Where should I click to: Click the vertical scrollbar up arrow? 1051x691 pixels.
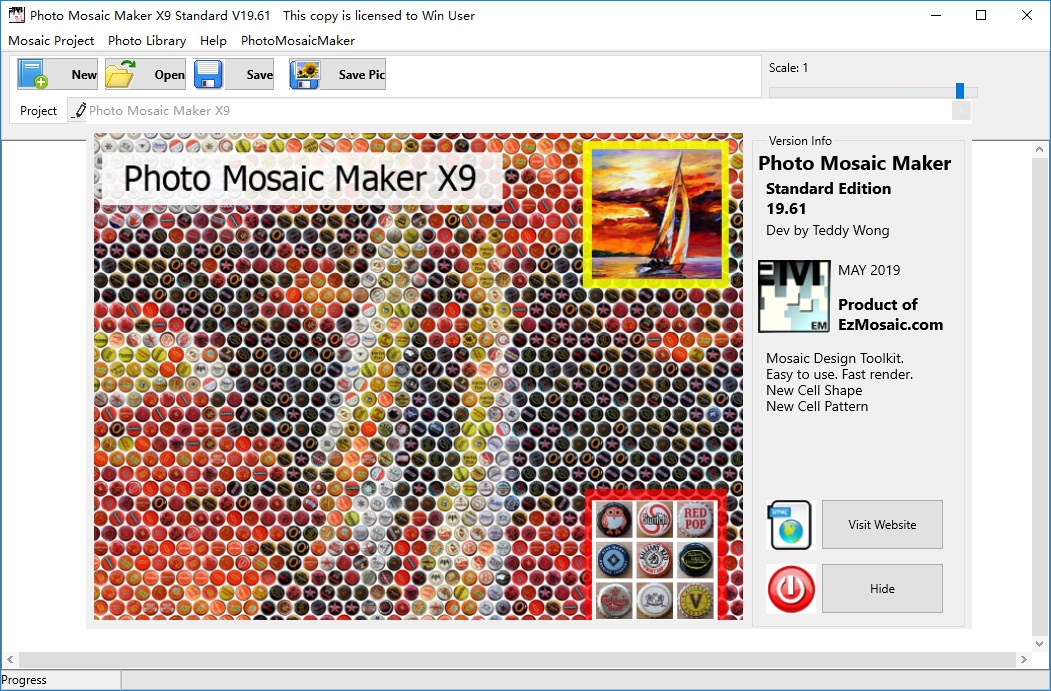tap(1040, 149)
